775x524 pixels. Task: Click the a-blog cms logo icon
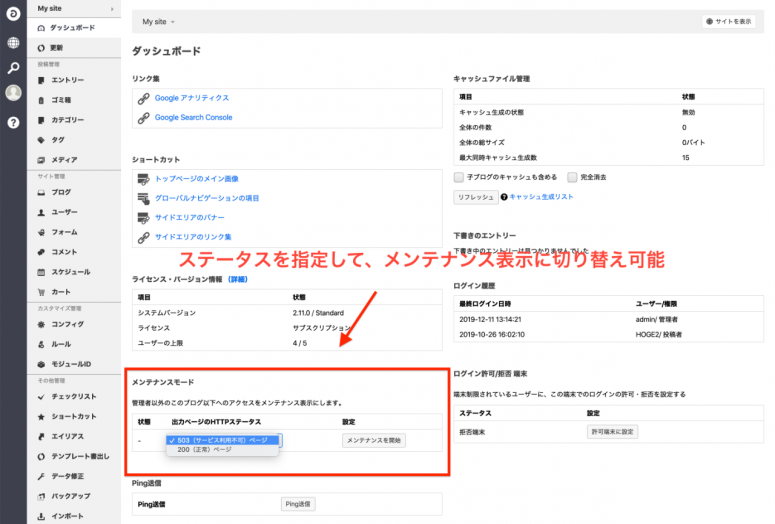13,14
